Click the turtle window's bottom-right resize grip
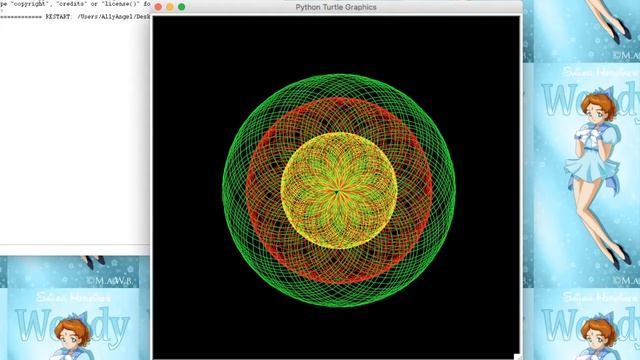Viewport: 640px width, 360px height. tap(517, 357)
